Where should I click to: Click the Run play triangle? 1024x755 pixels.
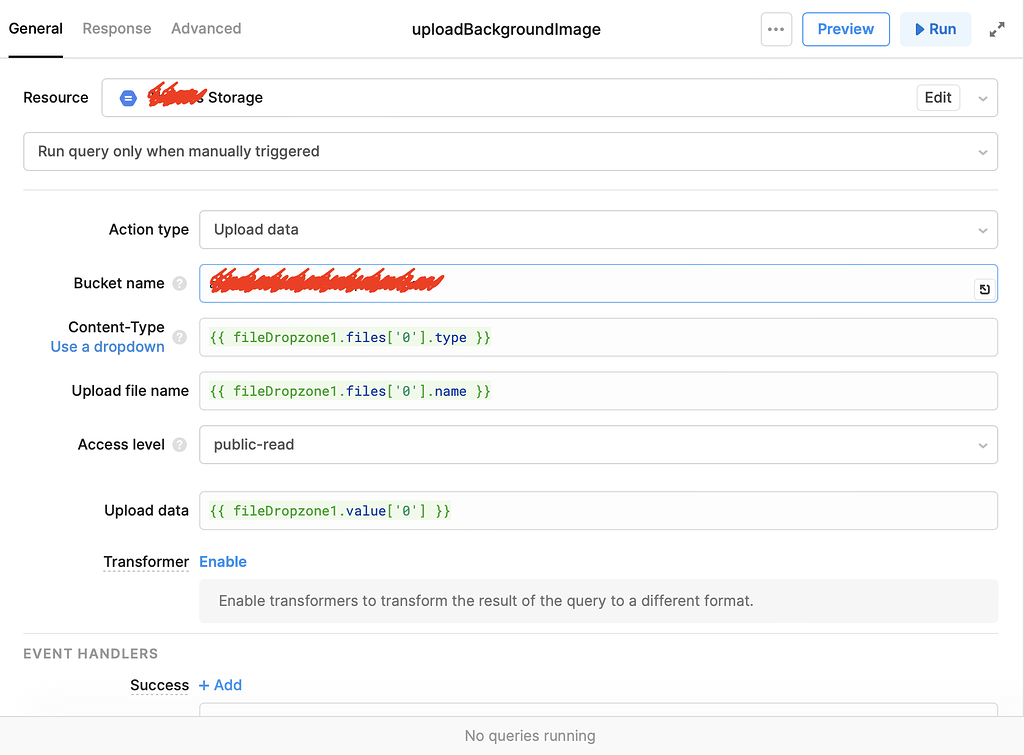tap(919, 29)
